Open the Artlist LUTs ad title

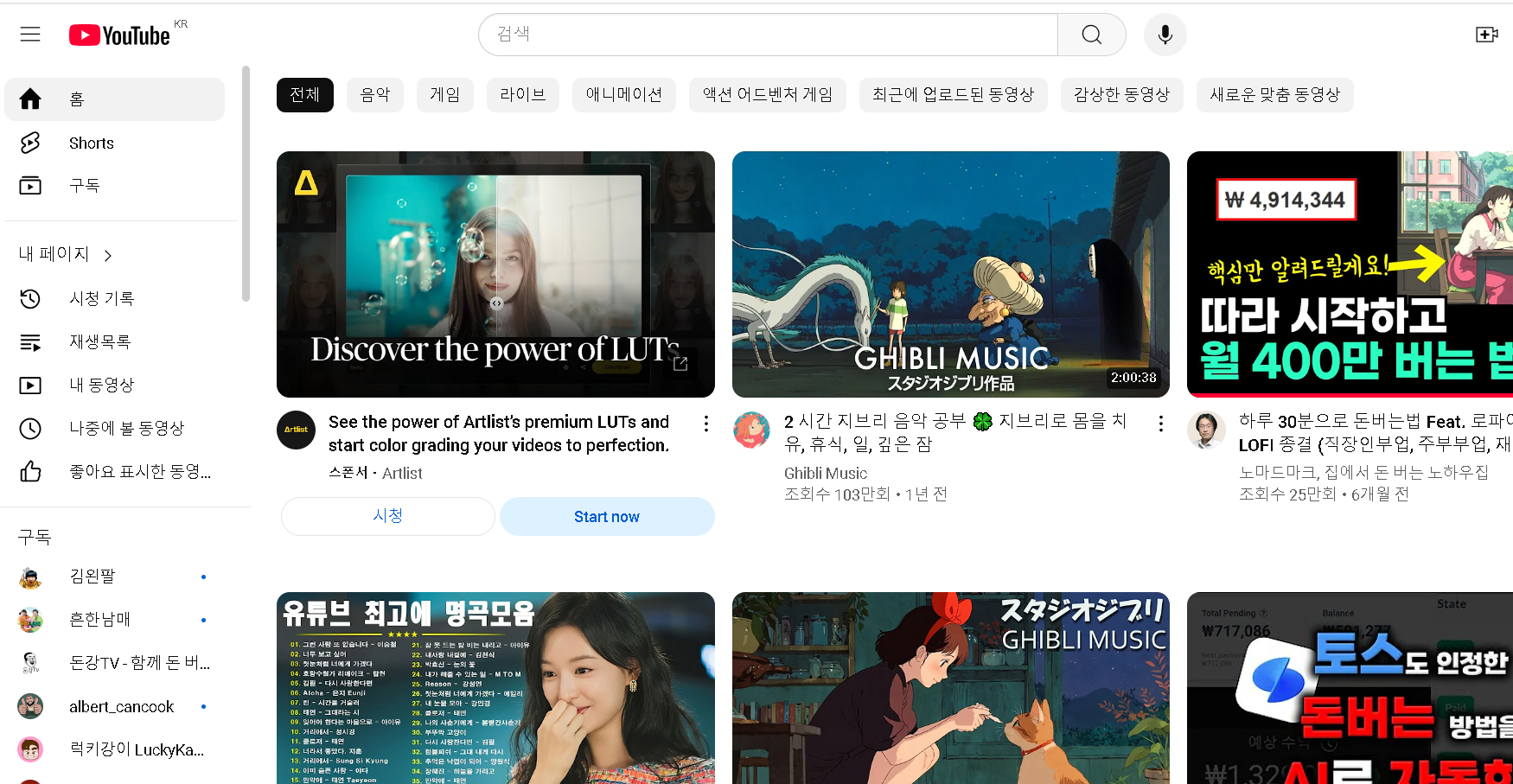499,433
